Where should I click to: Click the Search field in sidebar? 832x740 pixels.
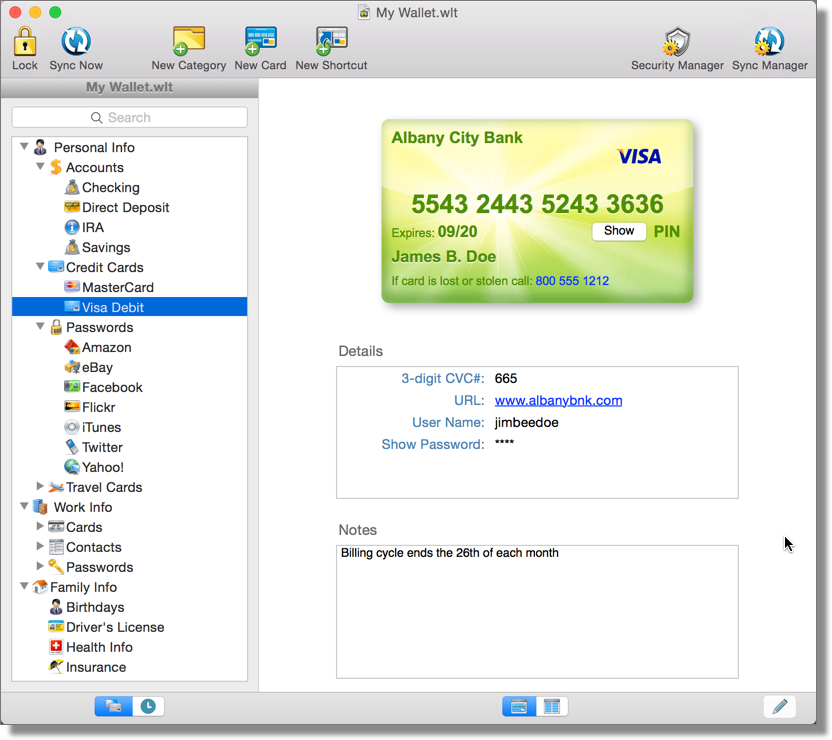coord(129,117)
